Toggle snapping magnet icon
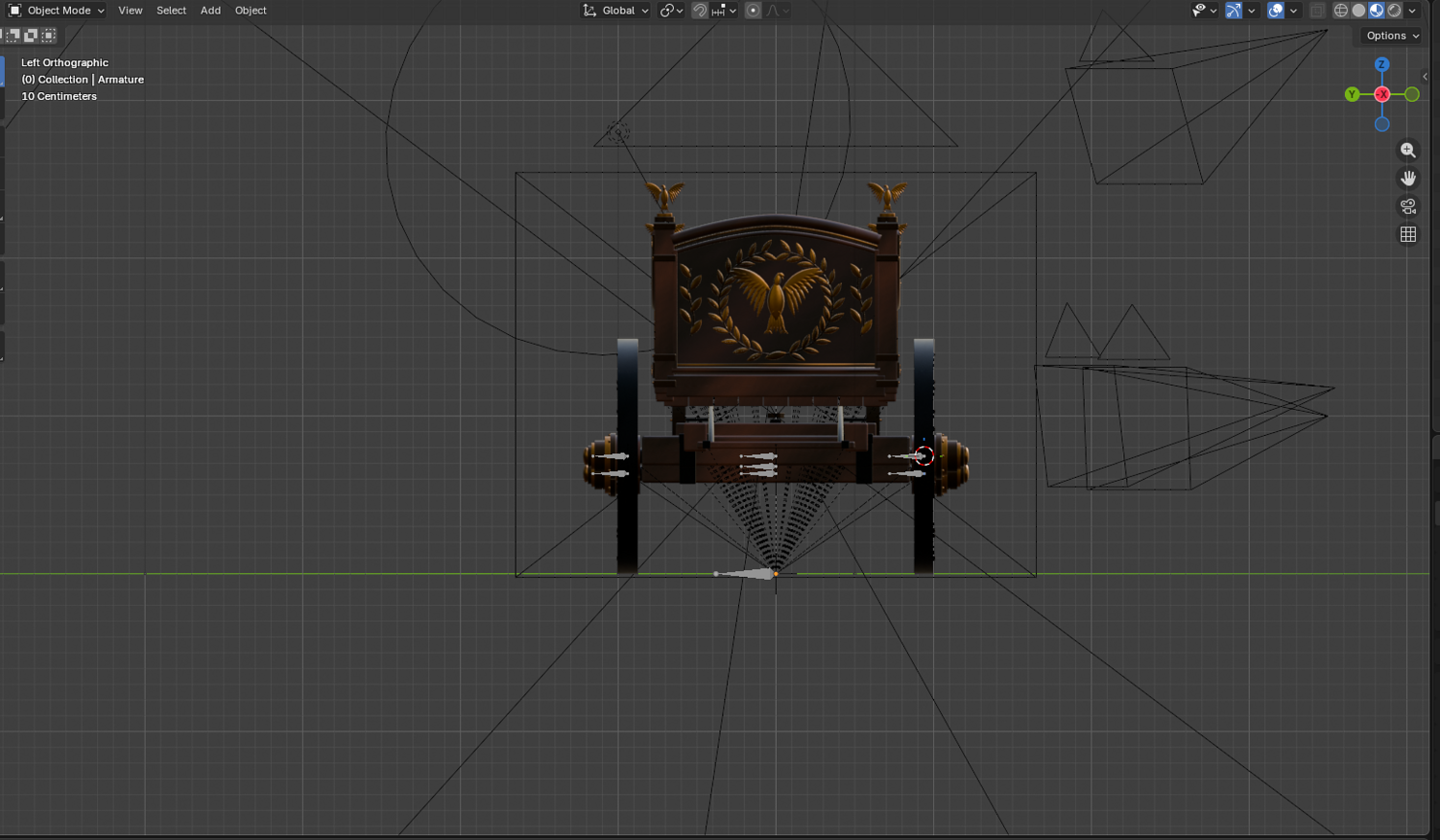The width and height of the screenshot is (1440, 840). pos(700,11)
